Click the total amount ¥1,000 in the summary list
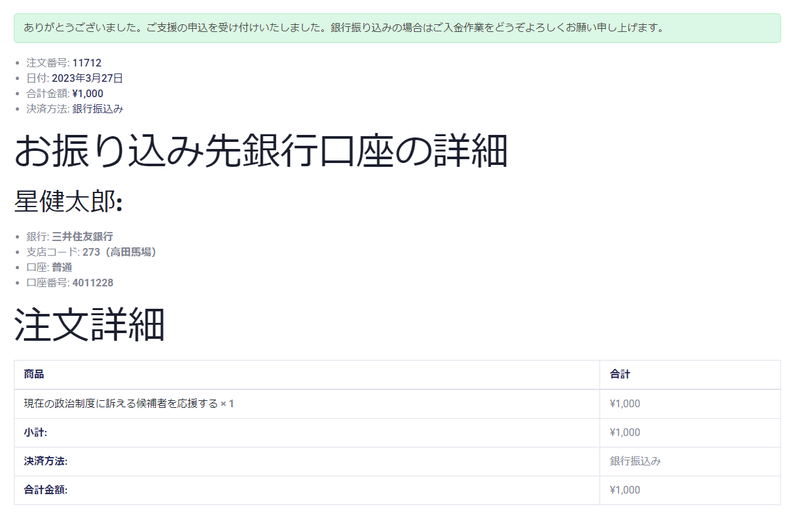800x514 pixels. (88, 93)
